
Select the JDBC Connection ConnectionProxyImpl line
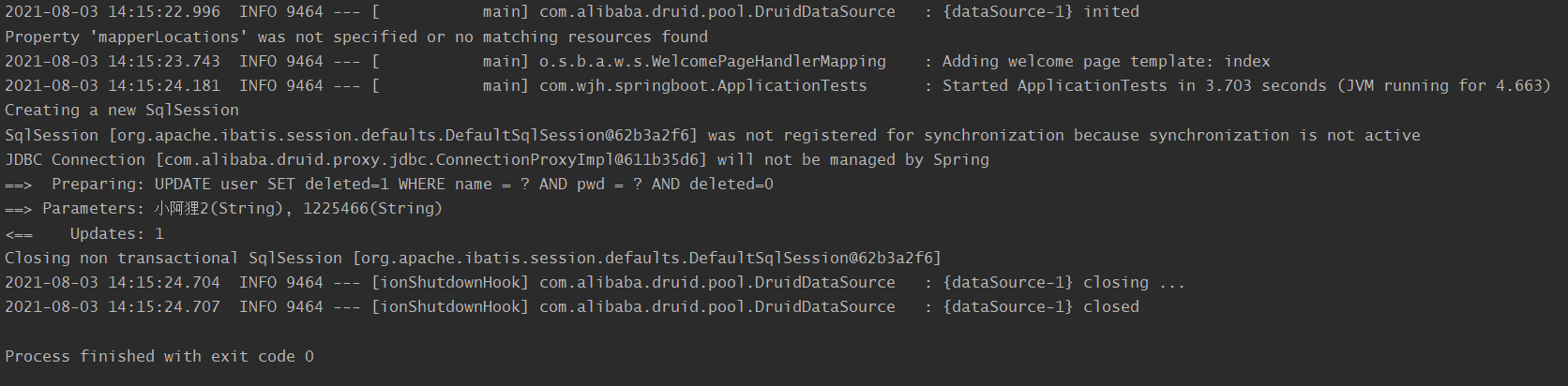point(497,159)
